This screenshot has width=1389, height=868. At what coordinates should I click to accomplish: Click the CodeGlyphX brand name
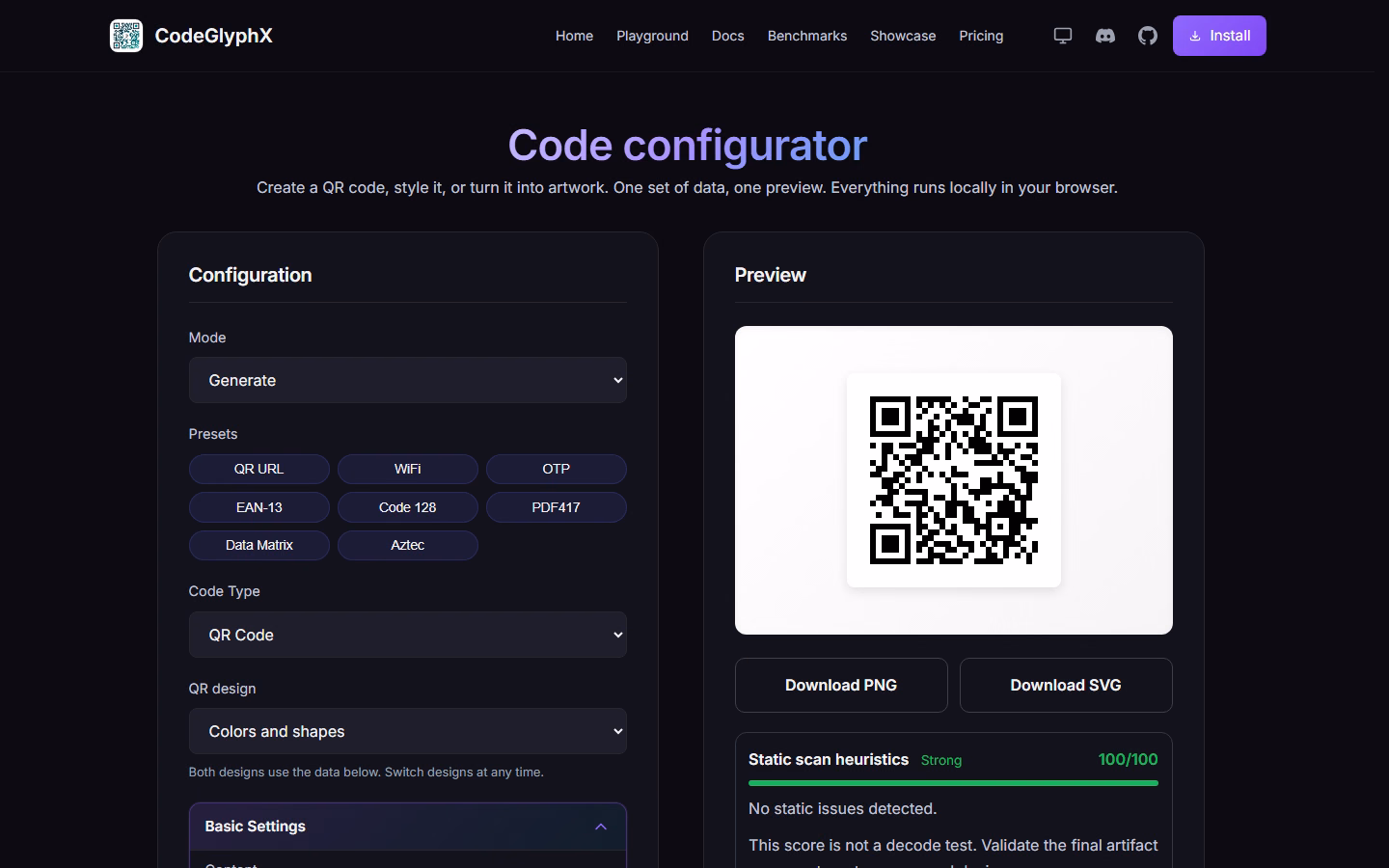[213, 36]
